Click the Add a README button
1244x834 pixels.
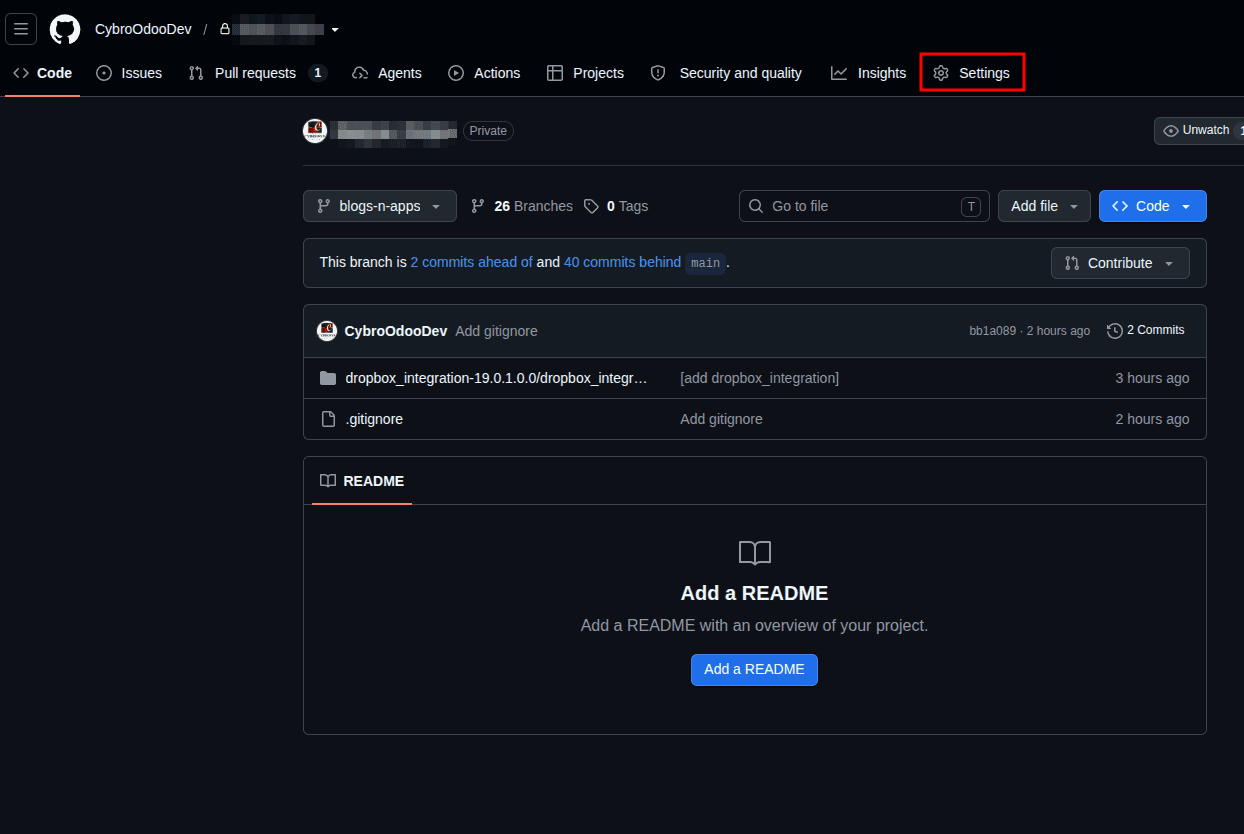coord(754,669)
